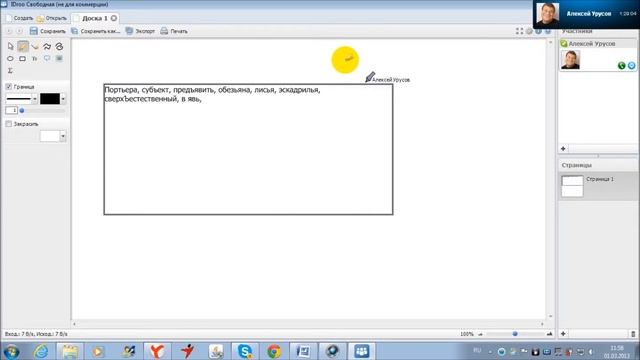Toggle the Граница border checkbox
Screen dimensions: 640x360
tap(9, 87)
